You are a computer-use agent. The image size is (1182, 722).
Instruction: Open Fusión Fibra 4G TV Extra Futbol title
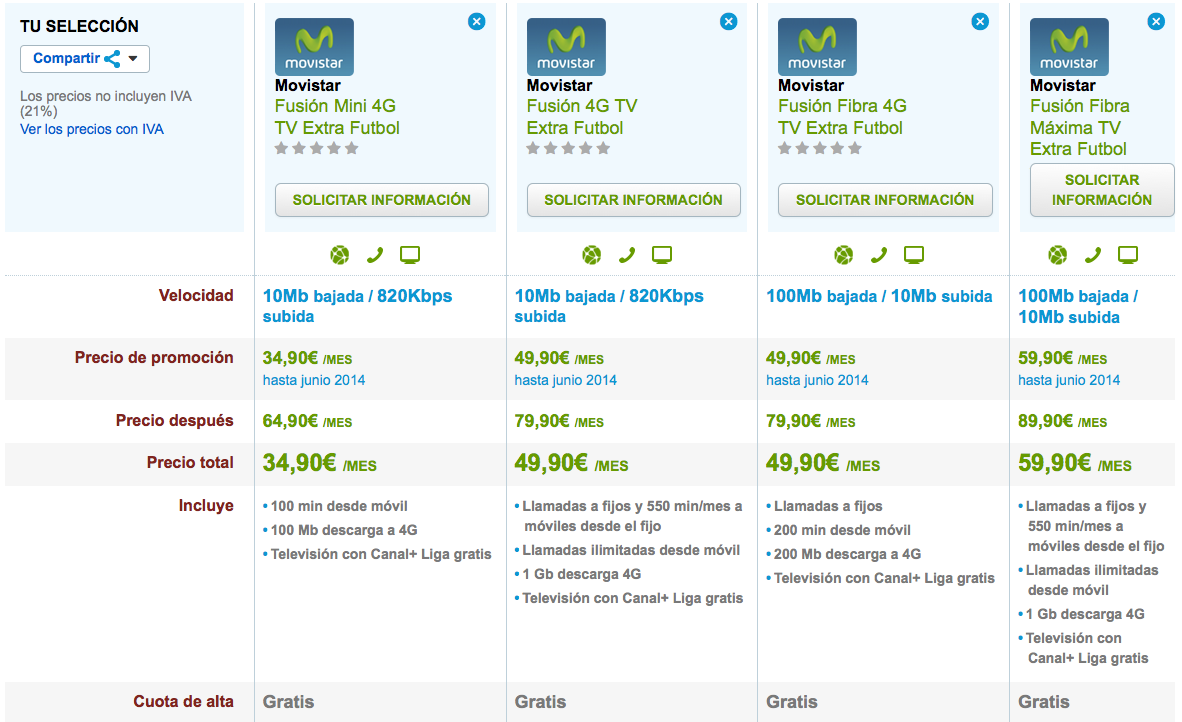(x=842, y=117)
